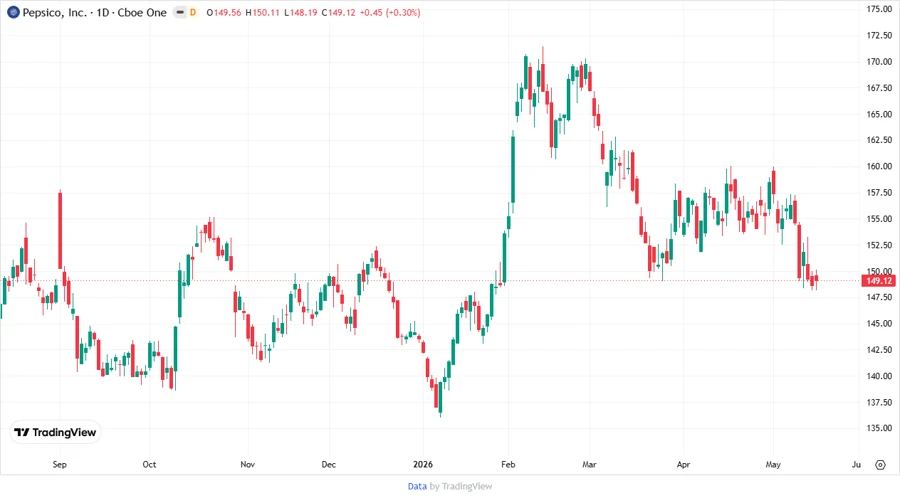The width and height of the screenshot is (900, 498).
Task: Click the 2026 label on time axis
Action: [423, 464]
